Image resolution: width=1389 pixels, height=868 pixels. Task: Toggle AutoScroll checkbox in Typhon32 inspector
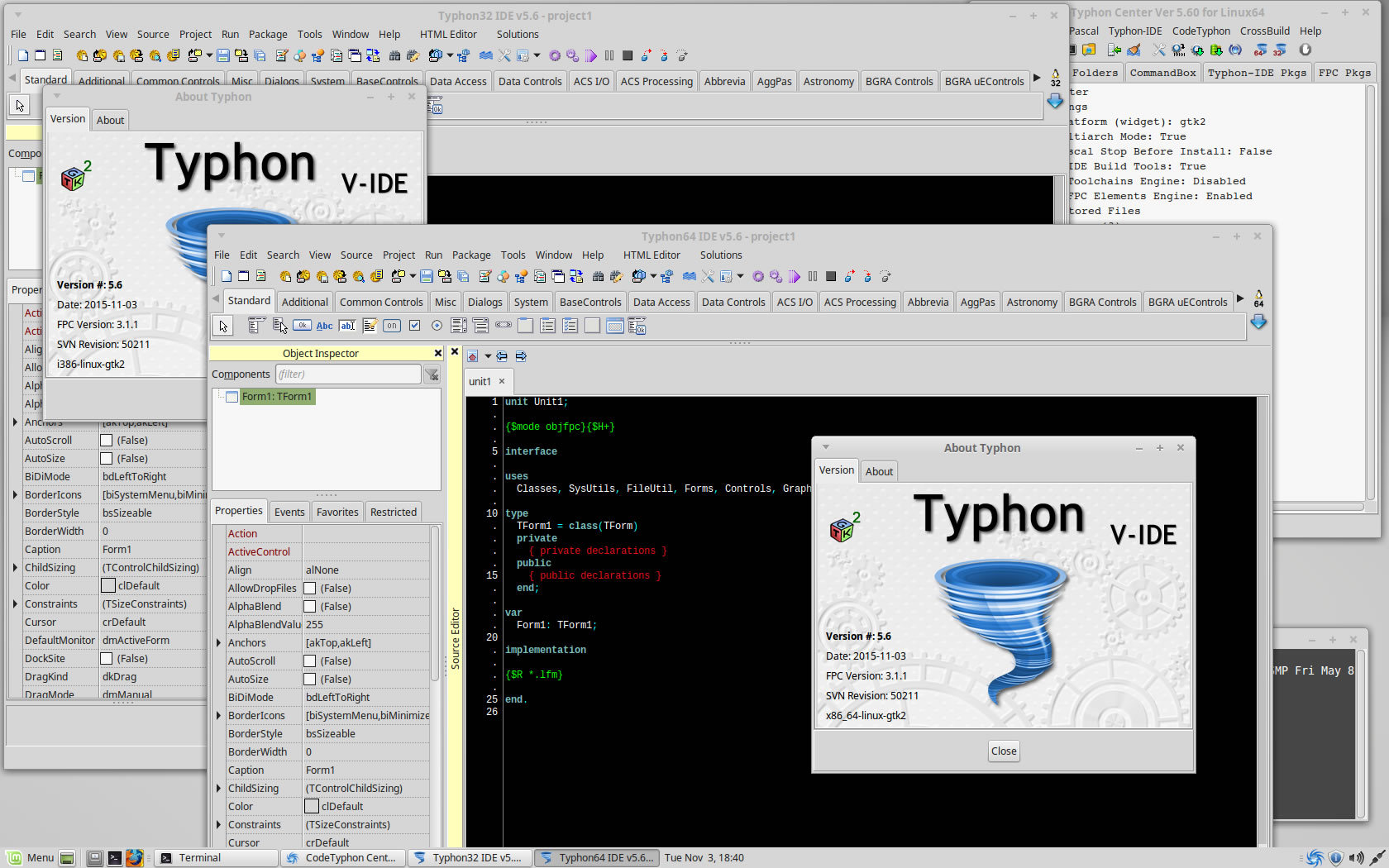click(107, 440)
